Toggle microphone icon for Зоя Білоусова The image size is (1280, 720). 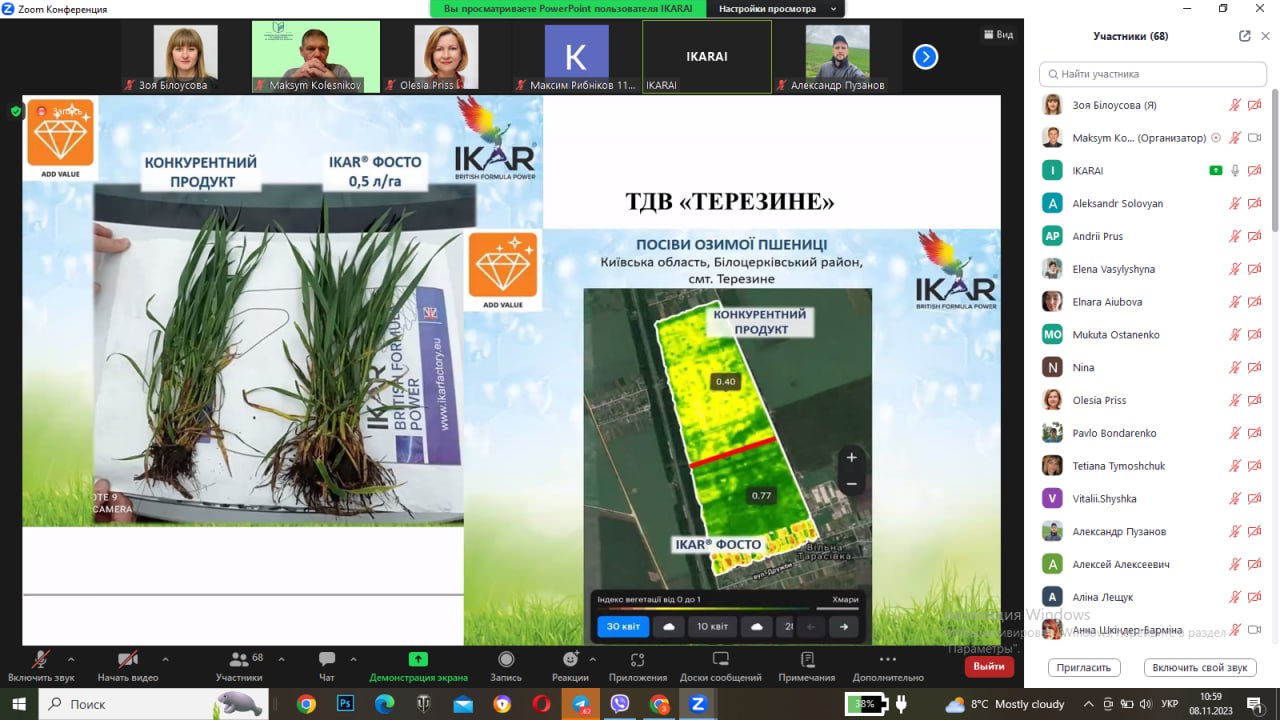pyautogui.click(x=1235, y=105)
